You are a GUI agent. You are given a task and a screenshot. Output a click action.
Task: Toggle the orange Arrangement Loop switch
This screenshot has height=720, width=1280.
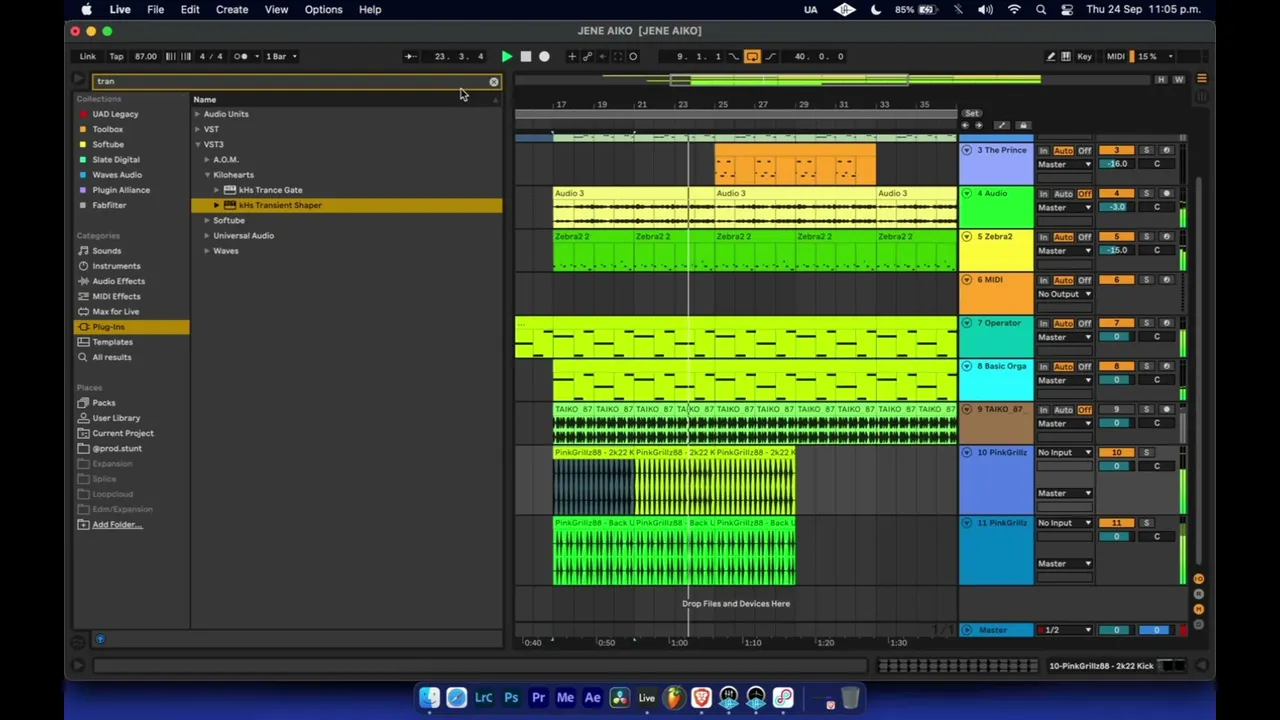coord(752,56)
